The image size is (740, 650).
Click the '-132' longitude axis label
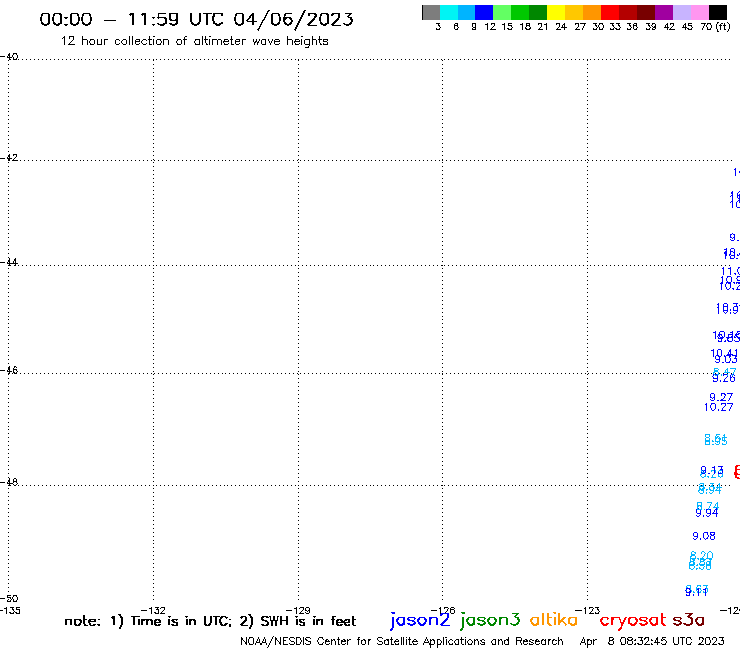click(153, 610)
